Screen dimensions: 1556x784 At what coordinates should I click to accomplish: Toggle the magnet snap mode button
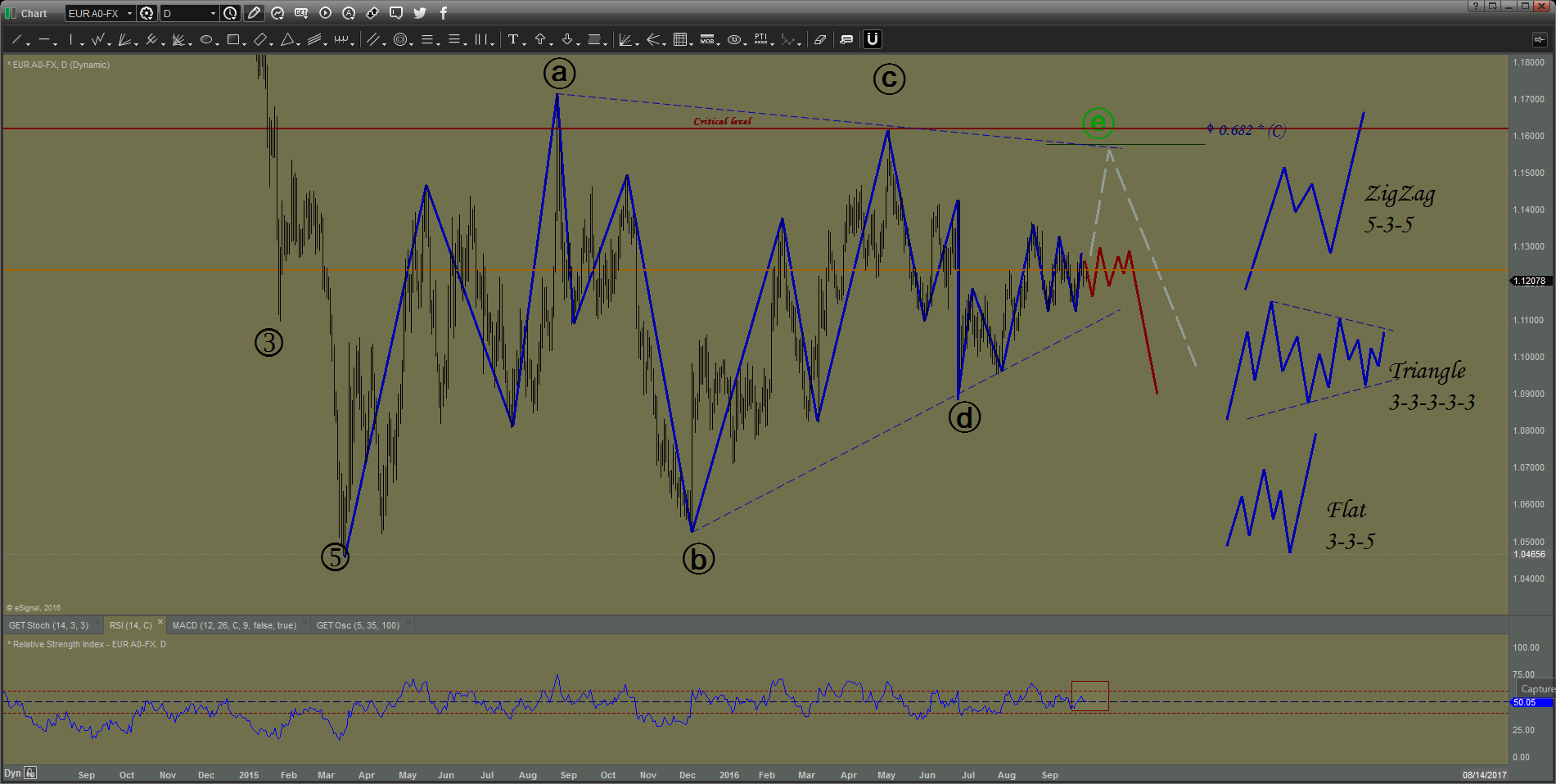coord(873,39)
